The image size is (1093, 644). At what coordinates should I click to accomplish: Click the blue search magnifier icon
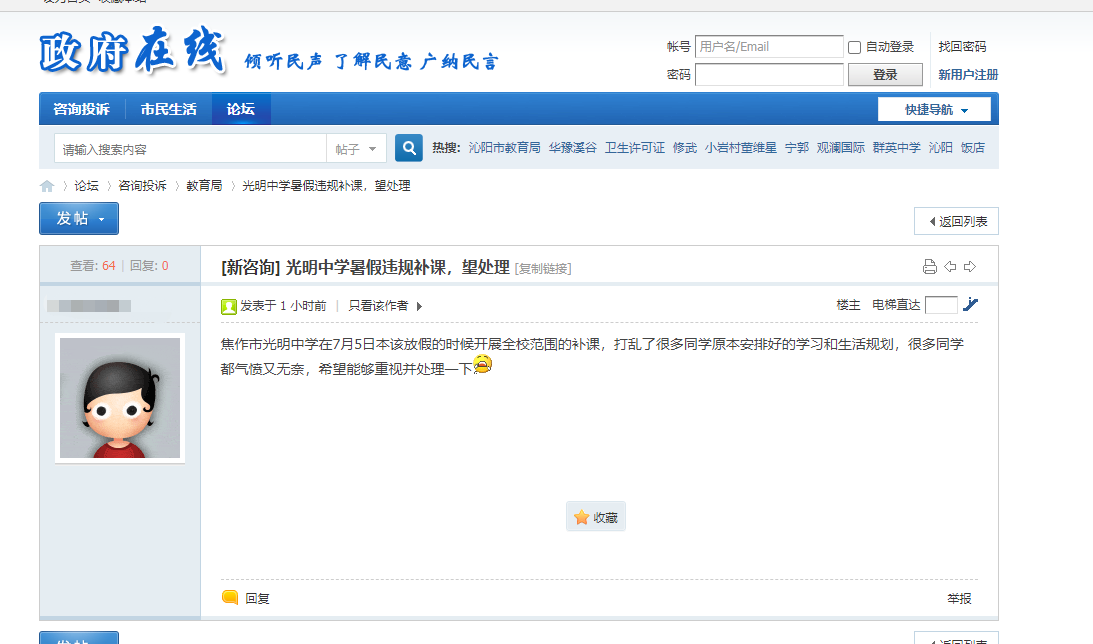pos(408,148)
